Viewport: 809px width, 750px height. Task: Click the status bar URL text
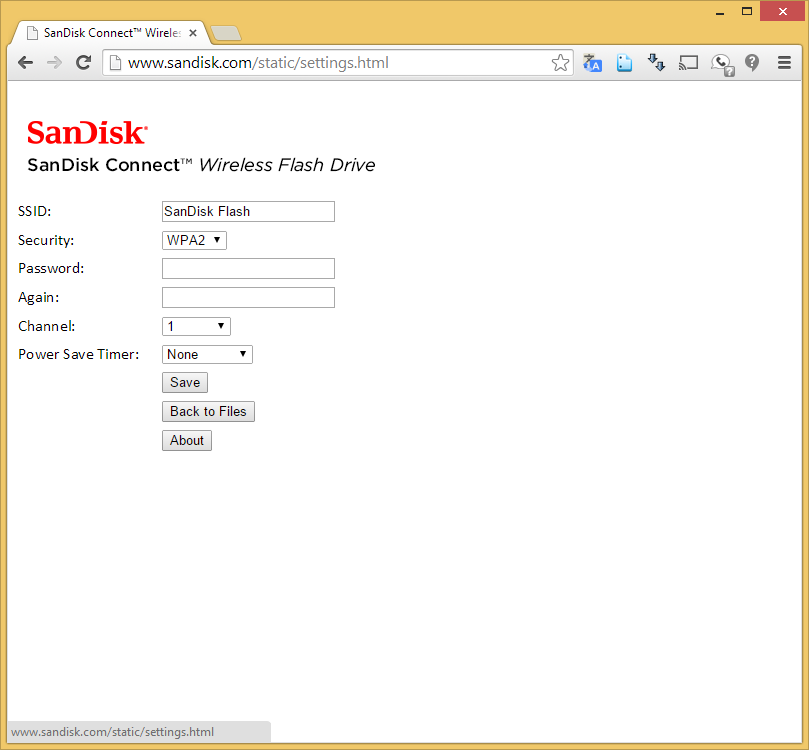point(112,732)
